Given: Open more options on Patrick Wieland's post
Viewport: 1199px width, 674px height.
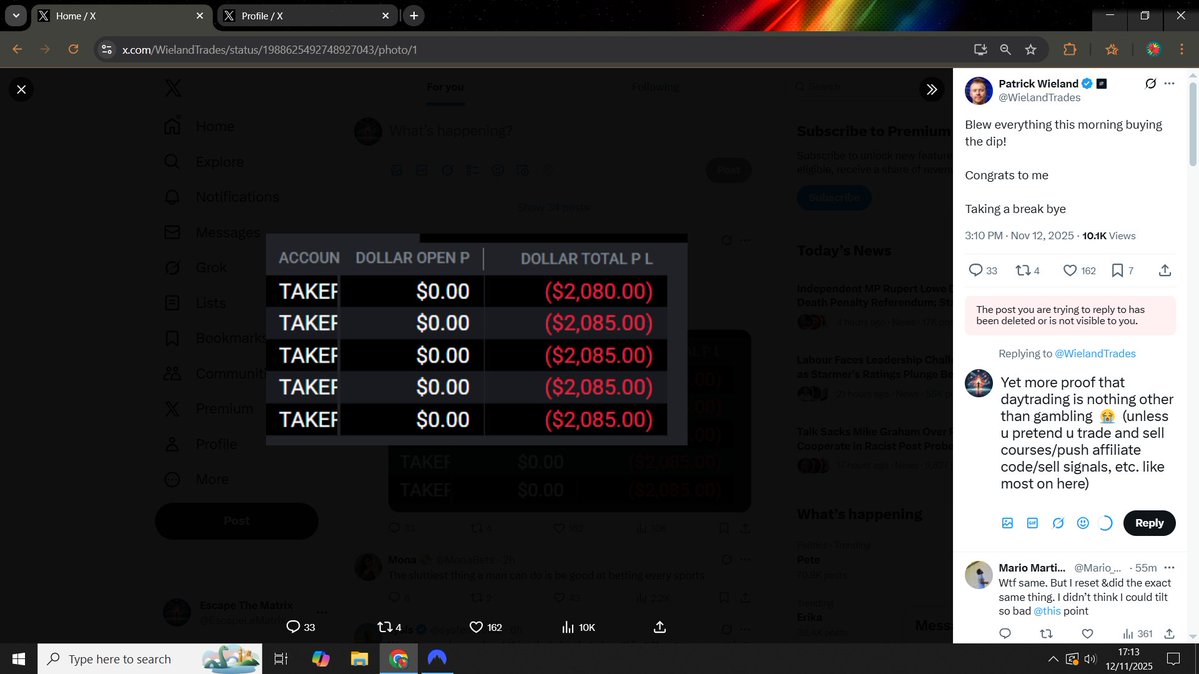Looking at the screenshot, I should pyautogui.click(x=1169, y=83).
